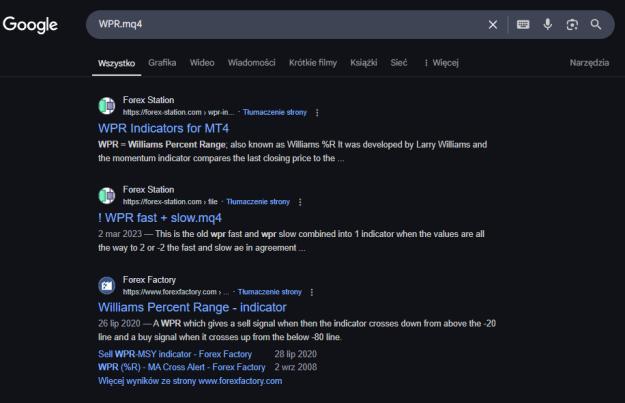Open the ! WPR fast + slow.mq4 result
Image resolution: width=625 pixels, height=403 pixels.
pyautogui.click(x=160, y=218)
